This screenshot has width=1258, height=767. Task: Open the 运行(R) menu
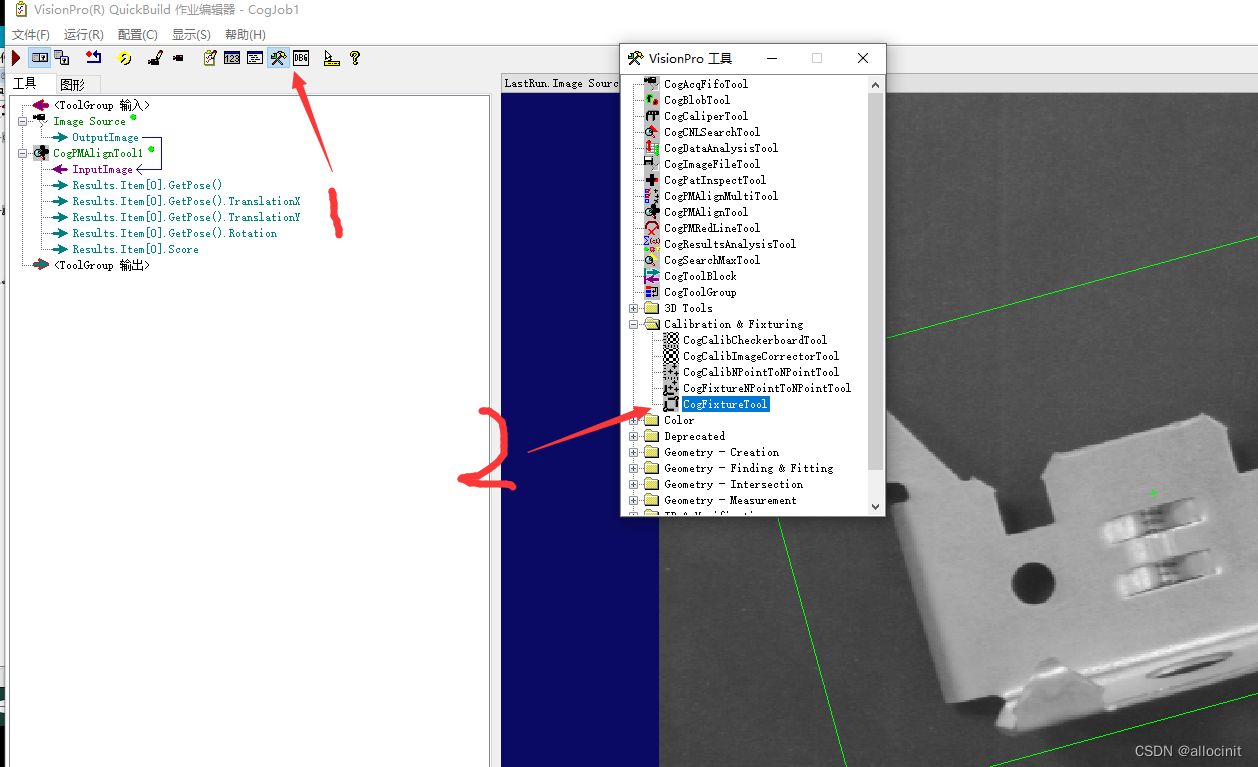tap(84, 35)
